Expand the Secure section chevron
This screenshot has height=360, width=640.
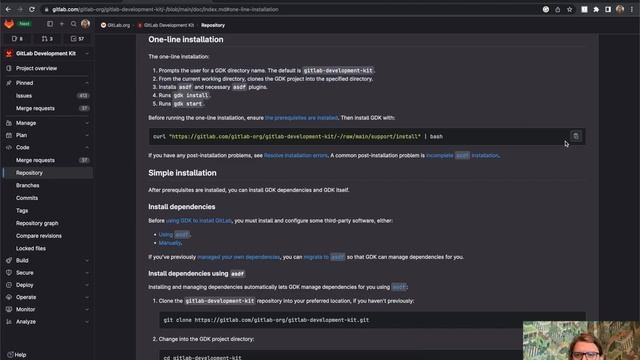point(87,273)
